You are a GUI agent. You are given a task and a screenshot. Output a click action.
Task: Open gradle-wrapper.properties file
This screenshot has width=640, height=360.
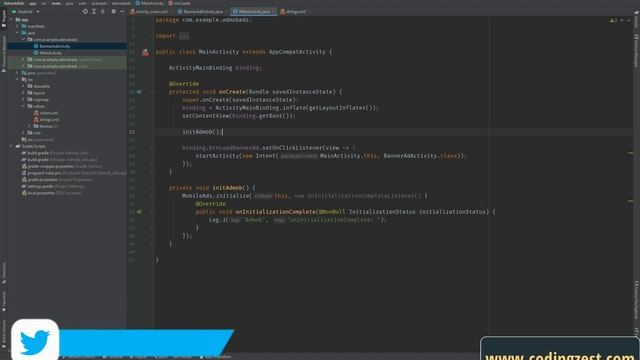pos(62,166)
